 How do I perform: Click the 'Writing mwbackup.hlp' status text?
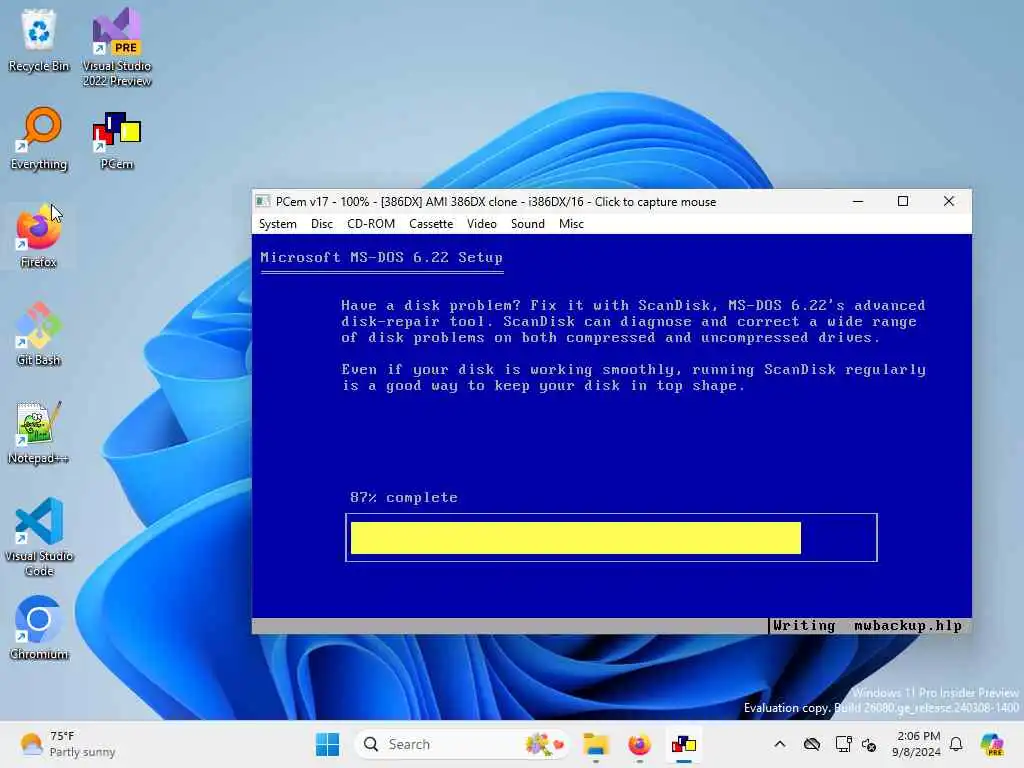(x=867, y=626)
